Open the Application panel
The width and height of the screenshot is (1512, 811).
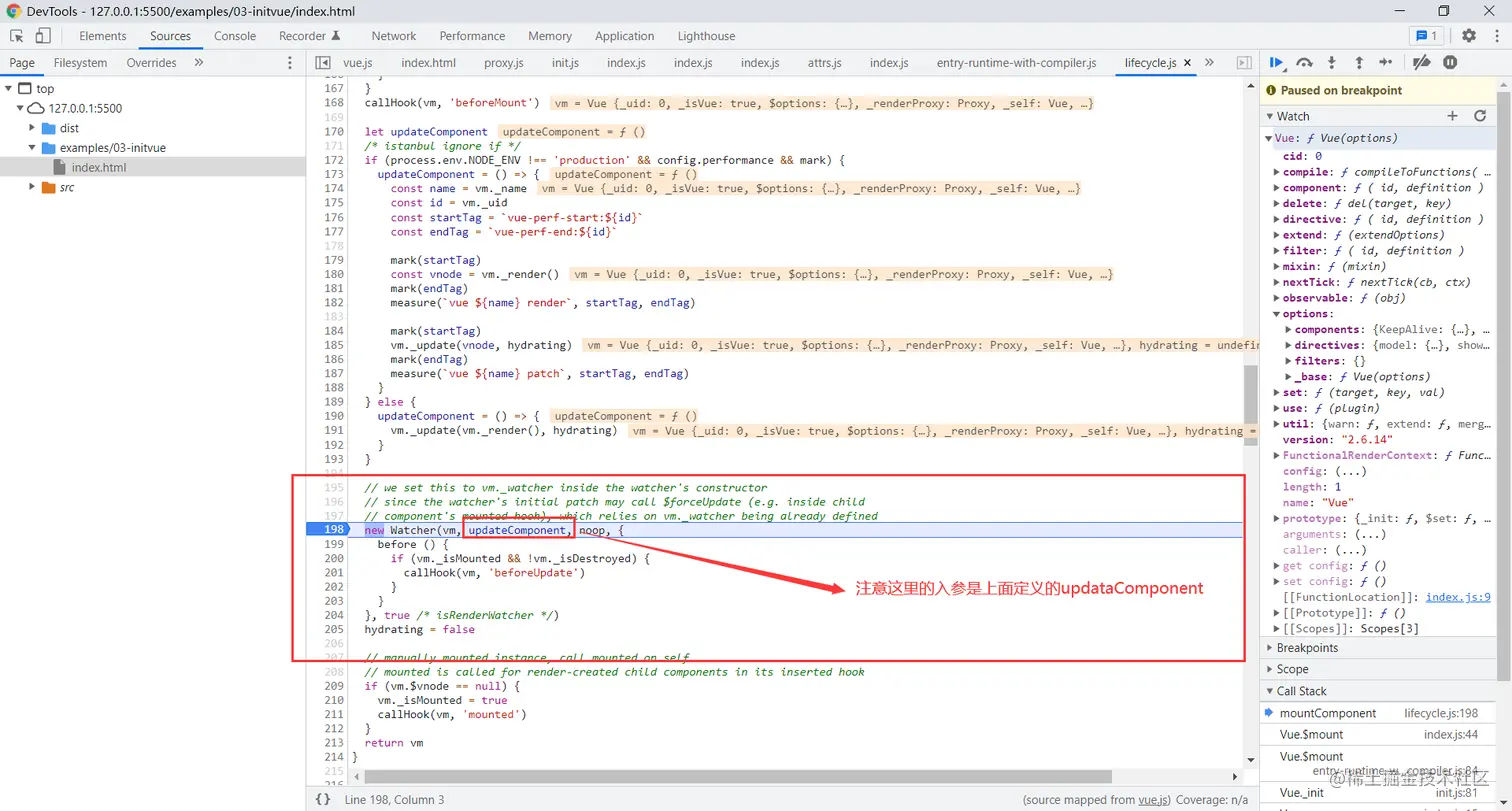pyautogui.click(x=624, y=36)
